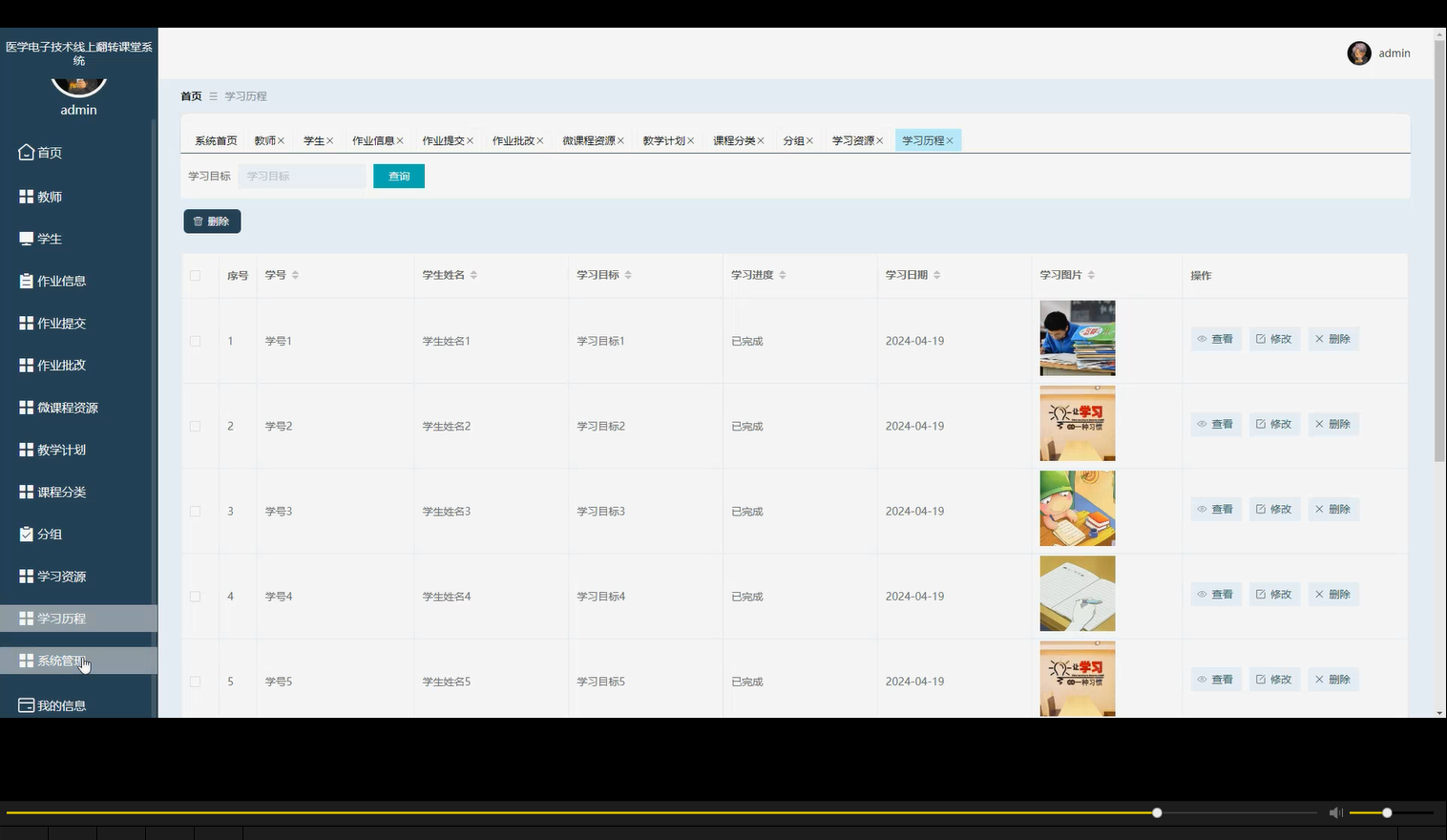Image resolution: width=1447 pixels, height=840 pixels.
Task: View details of row 学号4
Action: pyautogui.click(x=1216, y=594)
